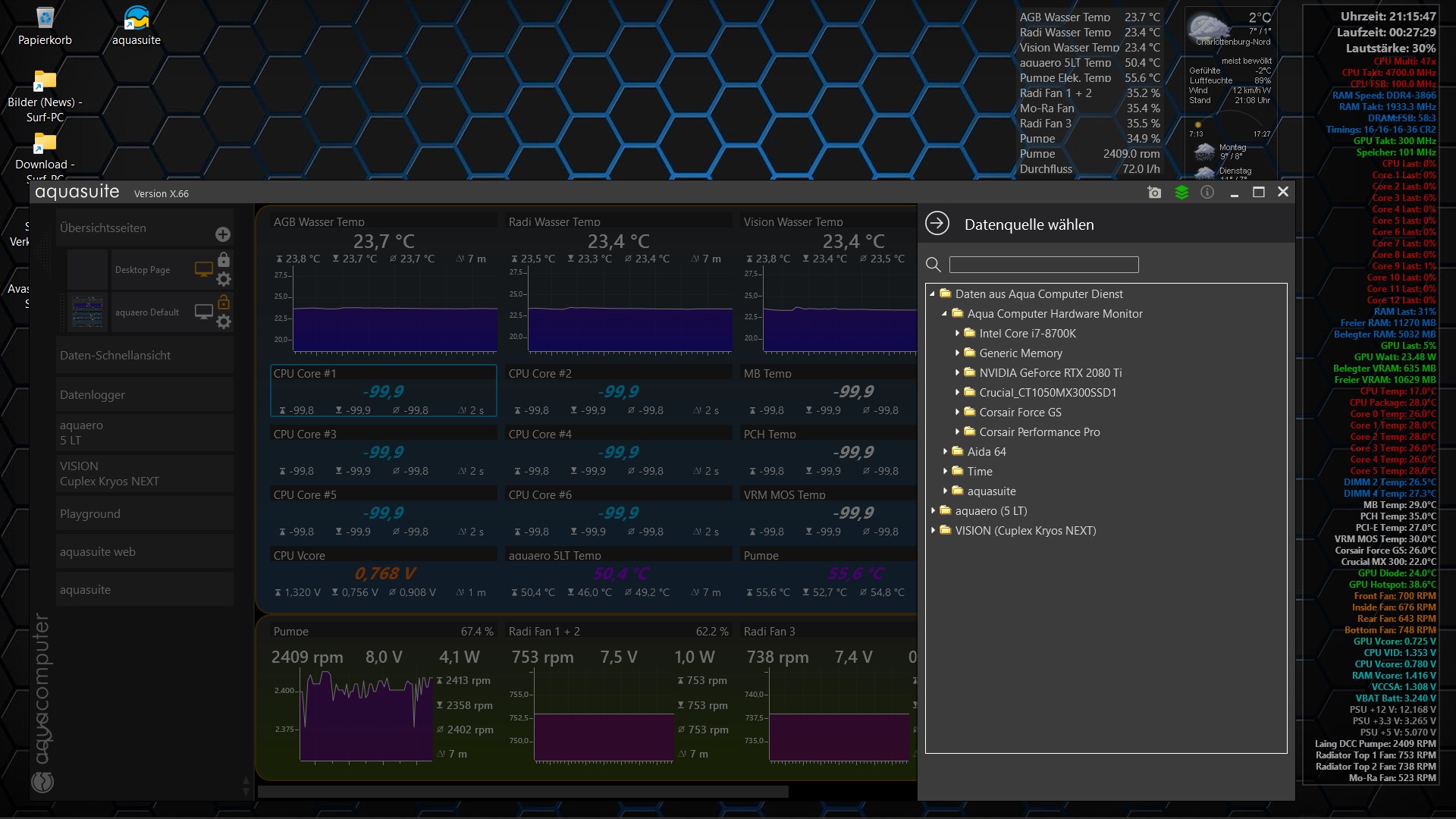Select Corsair Performance Pro in tree
The width and height of the screenshot is (1456, 819).
(x=1039, y=432)
